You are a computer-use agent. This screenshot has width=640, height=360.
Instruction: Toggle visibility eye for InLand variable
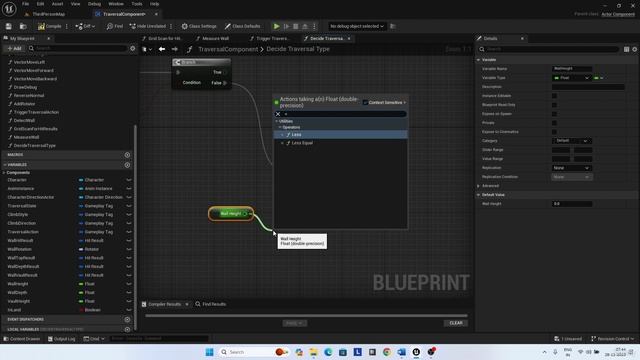tap(129, 310)
